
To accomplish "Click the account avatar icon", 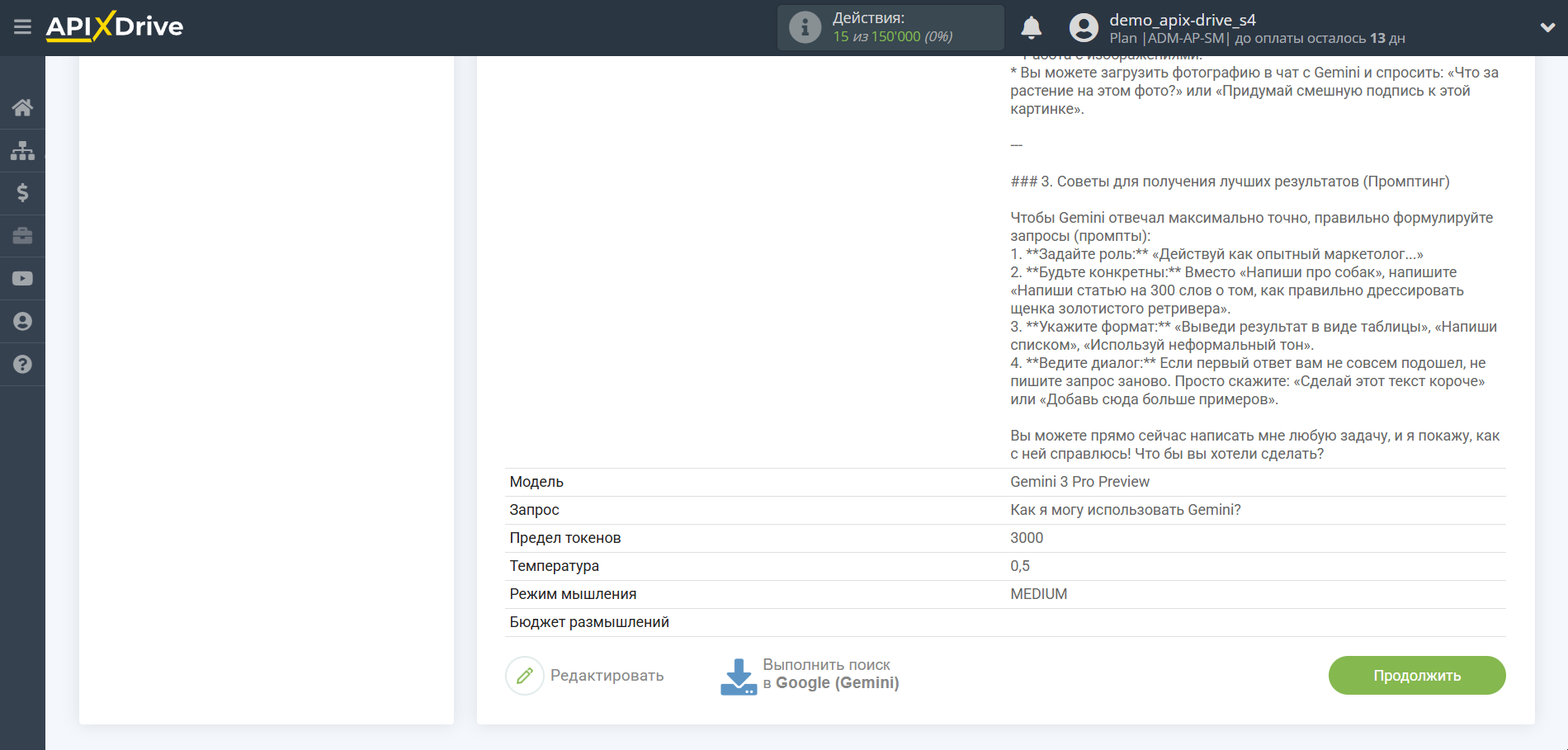I will 1084,28.
